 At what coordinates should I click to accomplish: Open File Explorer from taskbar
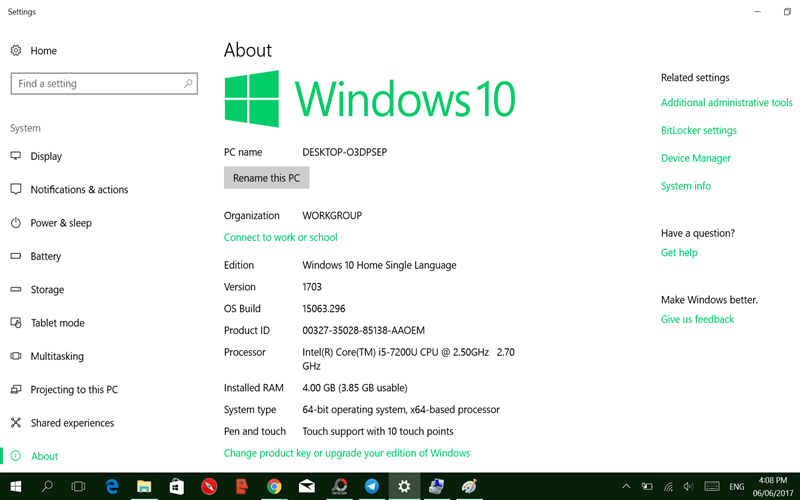pos(144,486)
